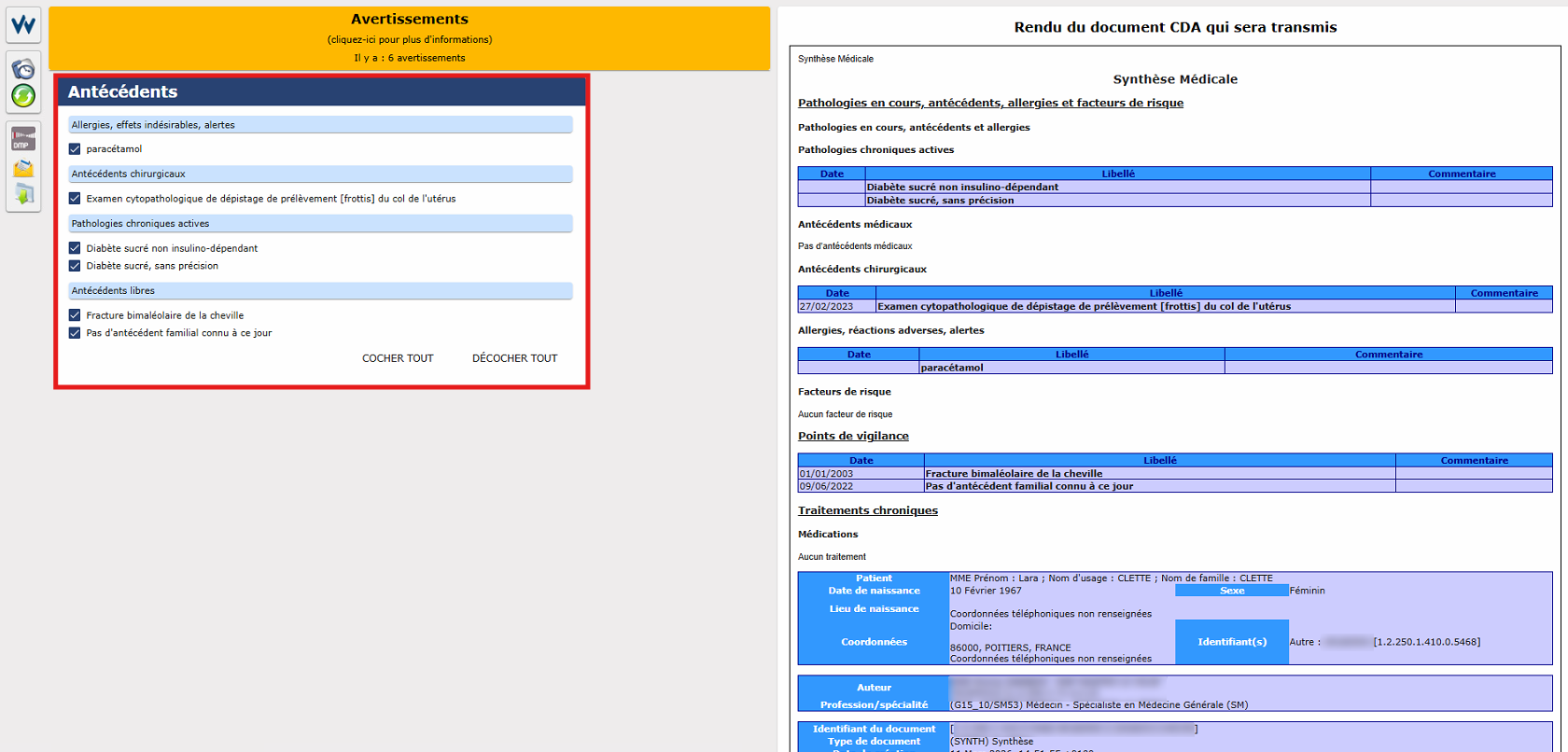The width and height of the screenshot is (1568, 752).
Task: Click the green refresh icon
Action: (x=23, y=95)
